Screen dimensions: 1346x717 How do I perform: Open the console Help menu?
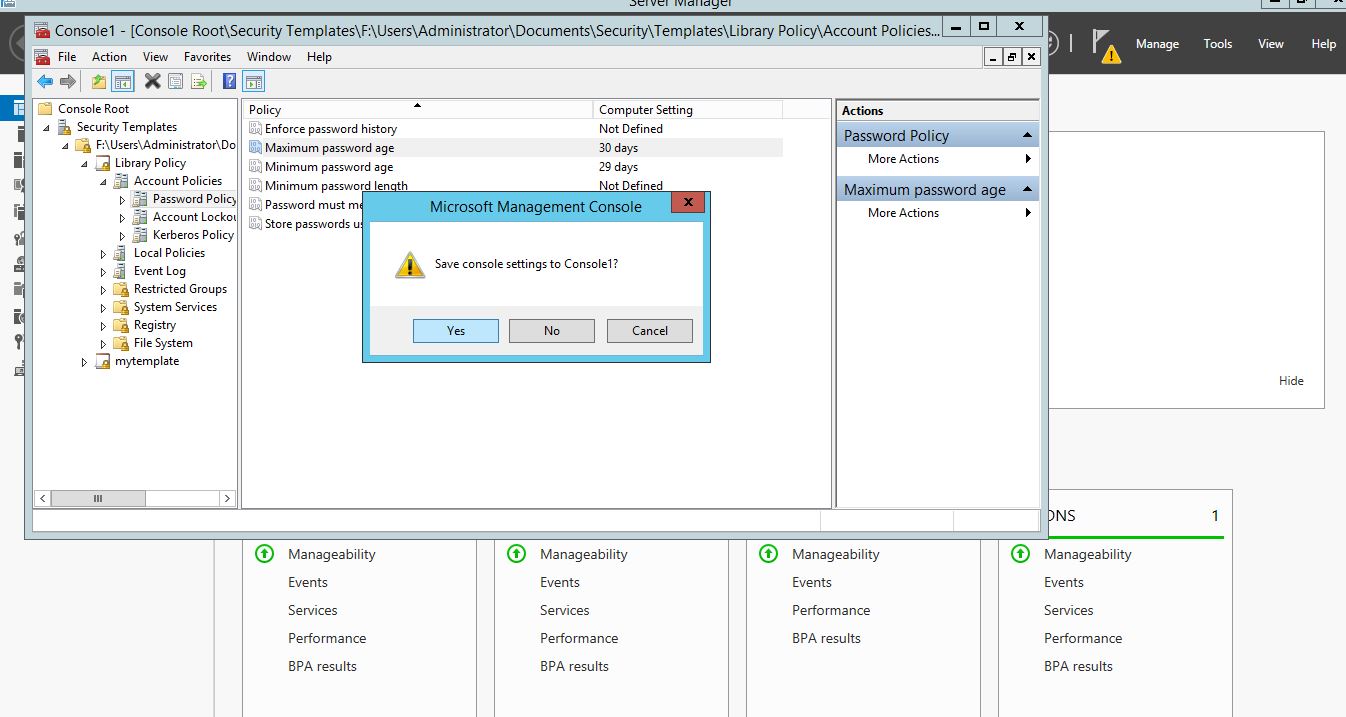coord(319,57)
